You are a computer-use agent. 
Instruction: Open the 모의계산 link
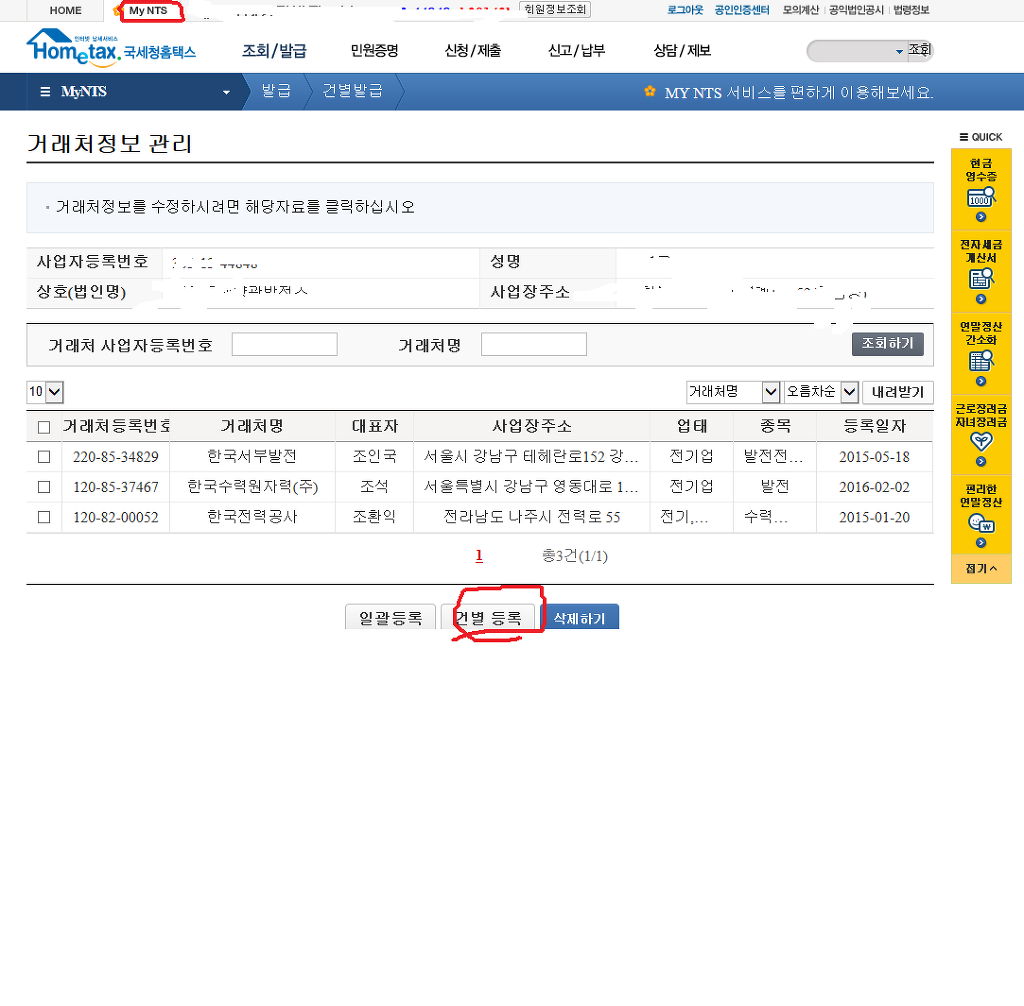[801, 10]
